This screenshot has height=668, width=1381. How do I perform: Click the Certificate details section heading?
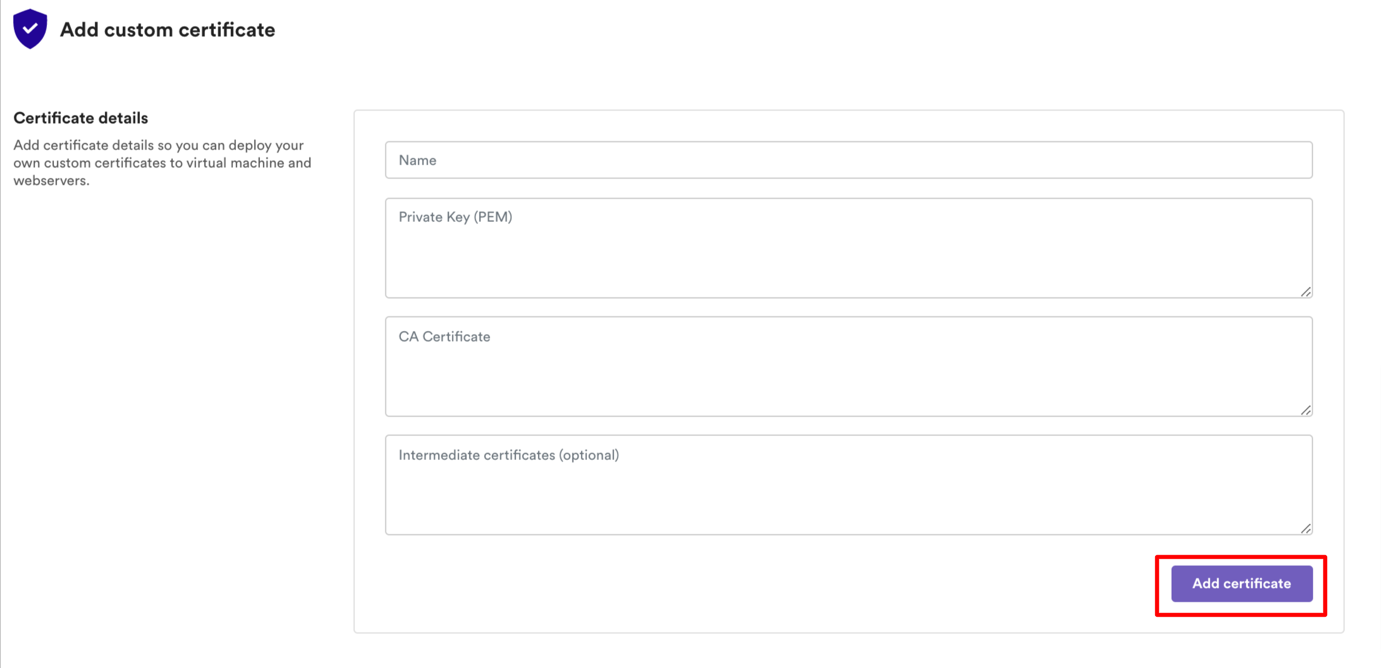[x=80, y=118]
